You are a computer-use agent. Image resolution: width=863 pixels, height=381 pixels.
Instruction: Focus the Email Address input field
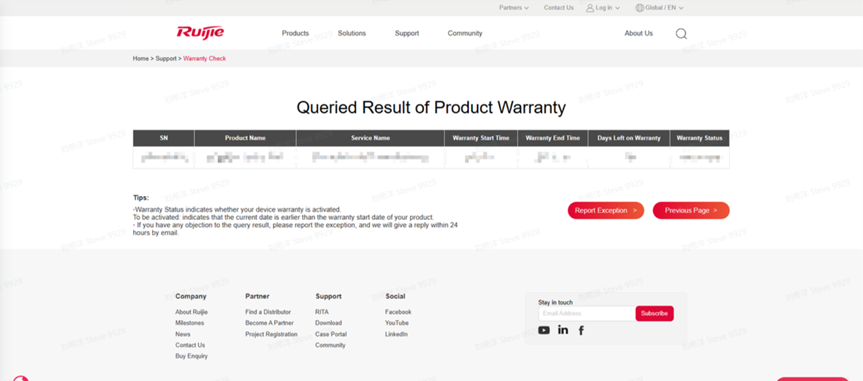(x=587, y=313)
